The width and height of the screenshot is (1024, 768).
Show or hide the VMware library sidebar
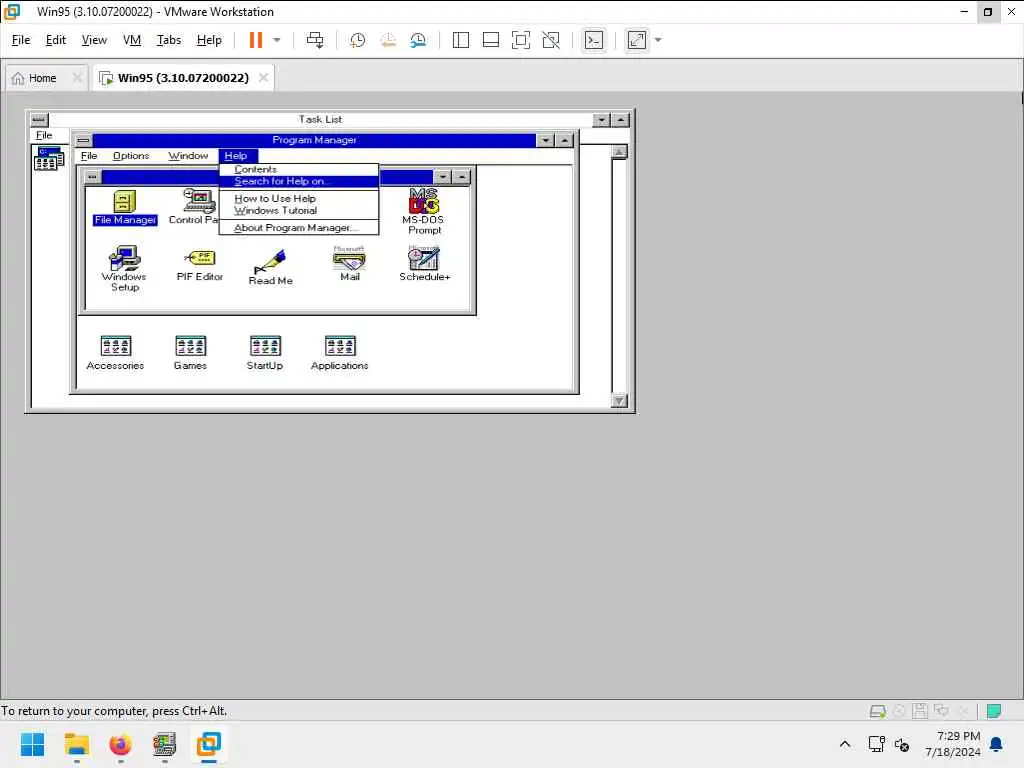tap(460, 40)
